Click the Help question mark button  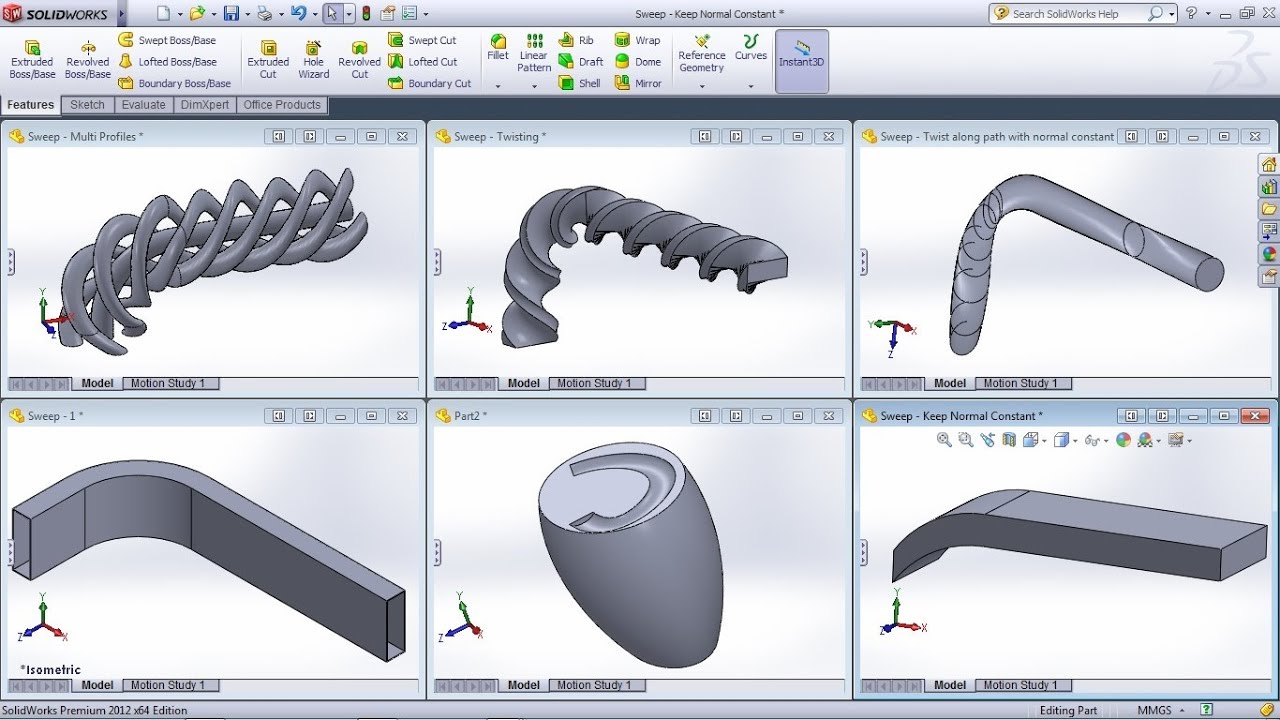pos(1191,14)
